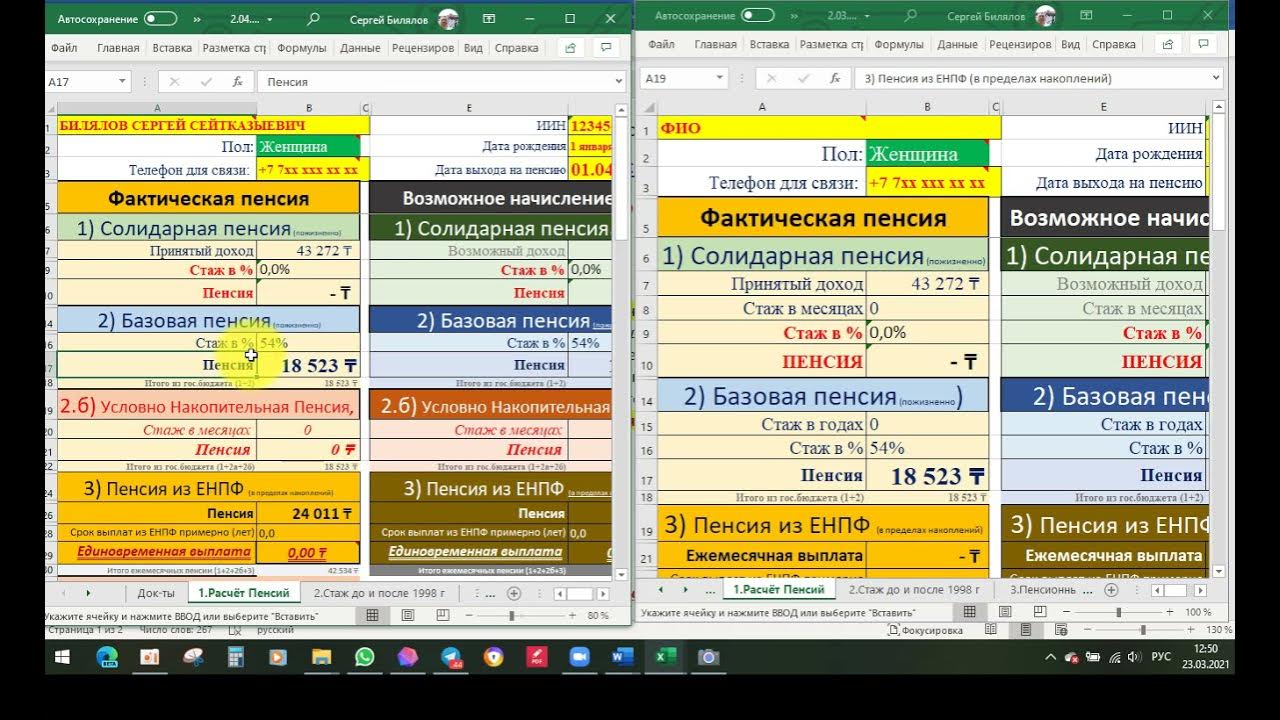
Task: Add new sheet in right Excel window
Action: [x=1110, y=590]
